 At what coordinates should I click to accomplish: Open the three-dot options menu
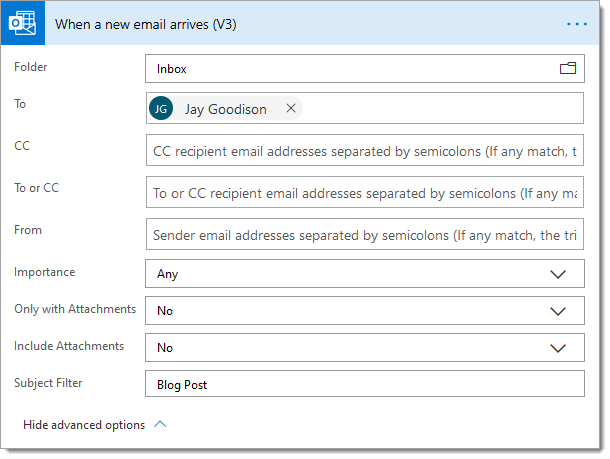click(577, 24)
